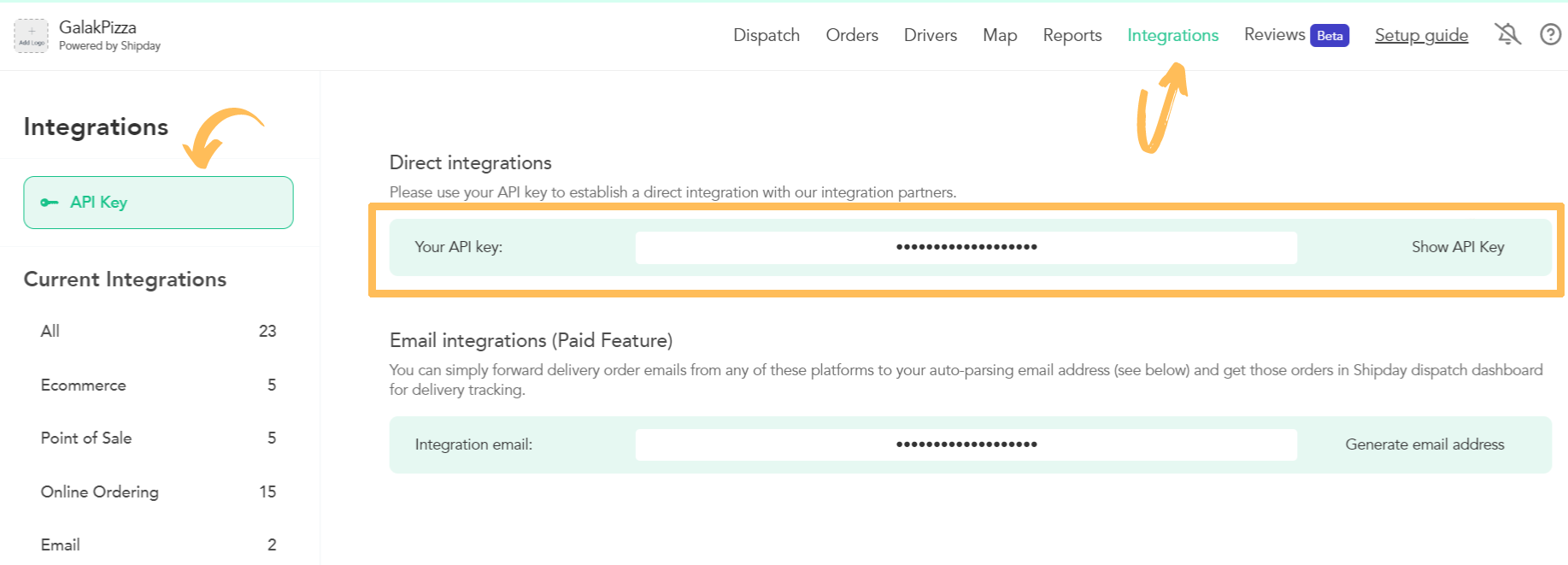The image size is (1568, 565).
Task: Click the Direct integrations heading
Action: (x=470, y=162)
